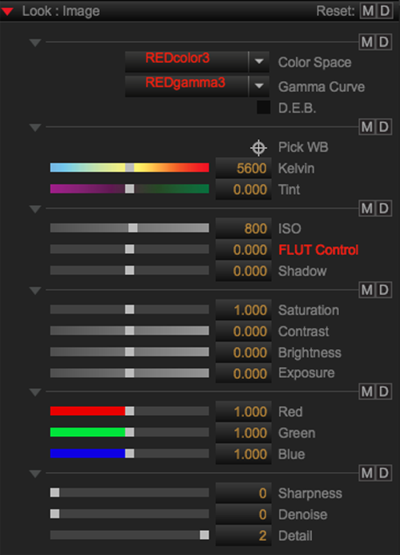400x555 pixels.
Task: Collapse the Look : Image panel red triangle
Action: pos(7,12)
